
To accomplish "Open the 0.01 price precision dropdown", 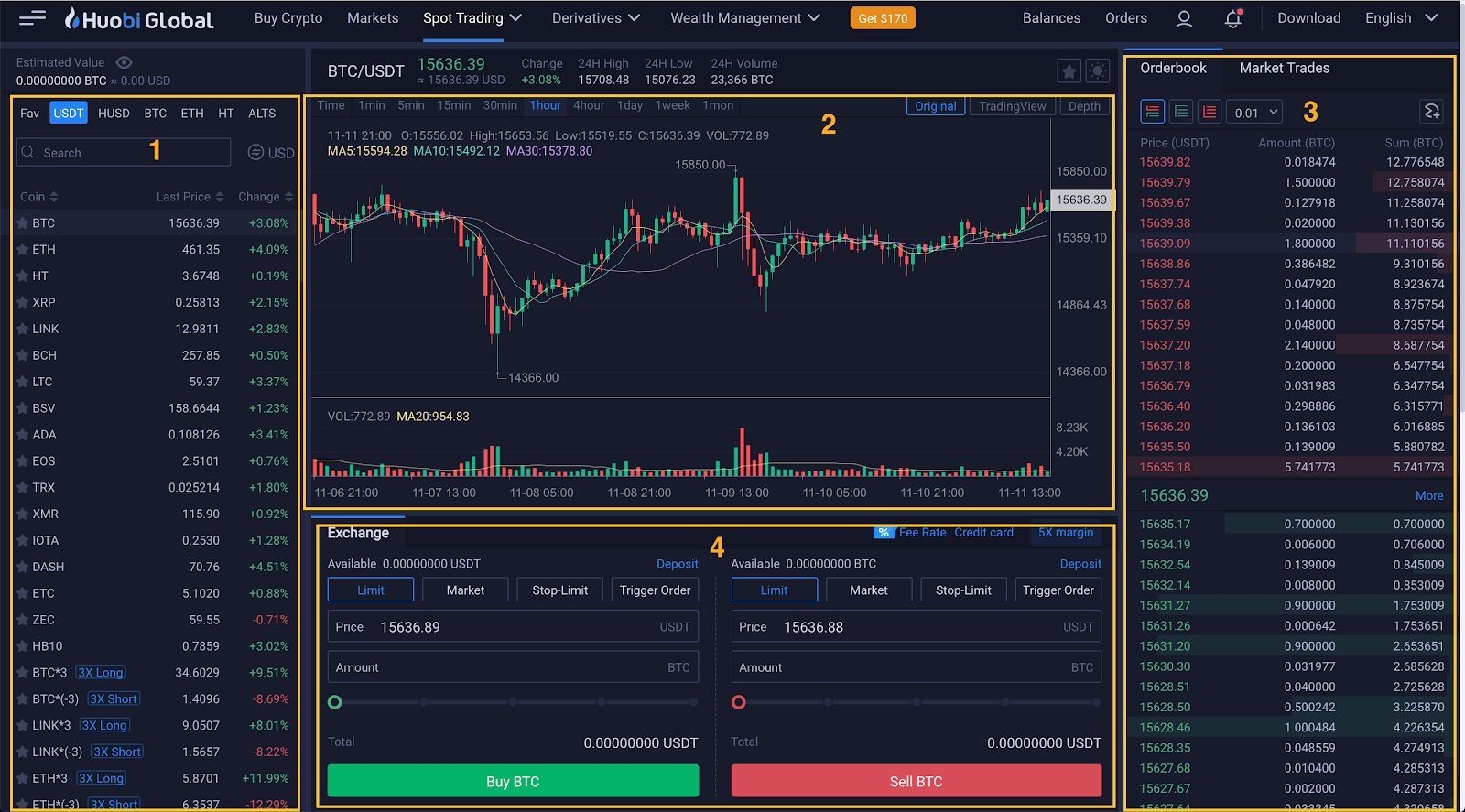I will click(1254, 113).
